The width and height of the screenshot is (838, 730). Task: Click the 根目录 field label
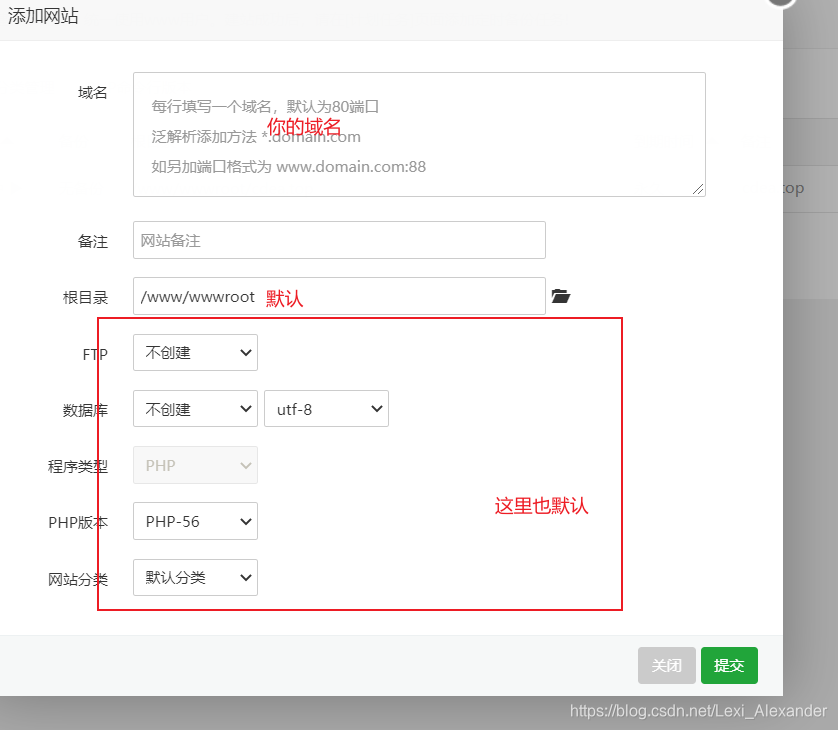click(x=85, y=298)
